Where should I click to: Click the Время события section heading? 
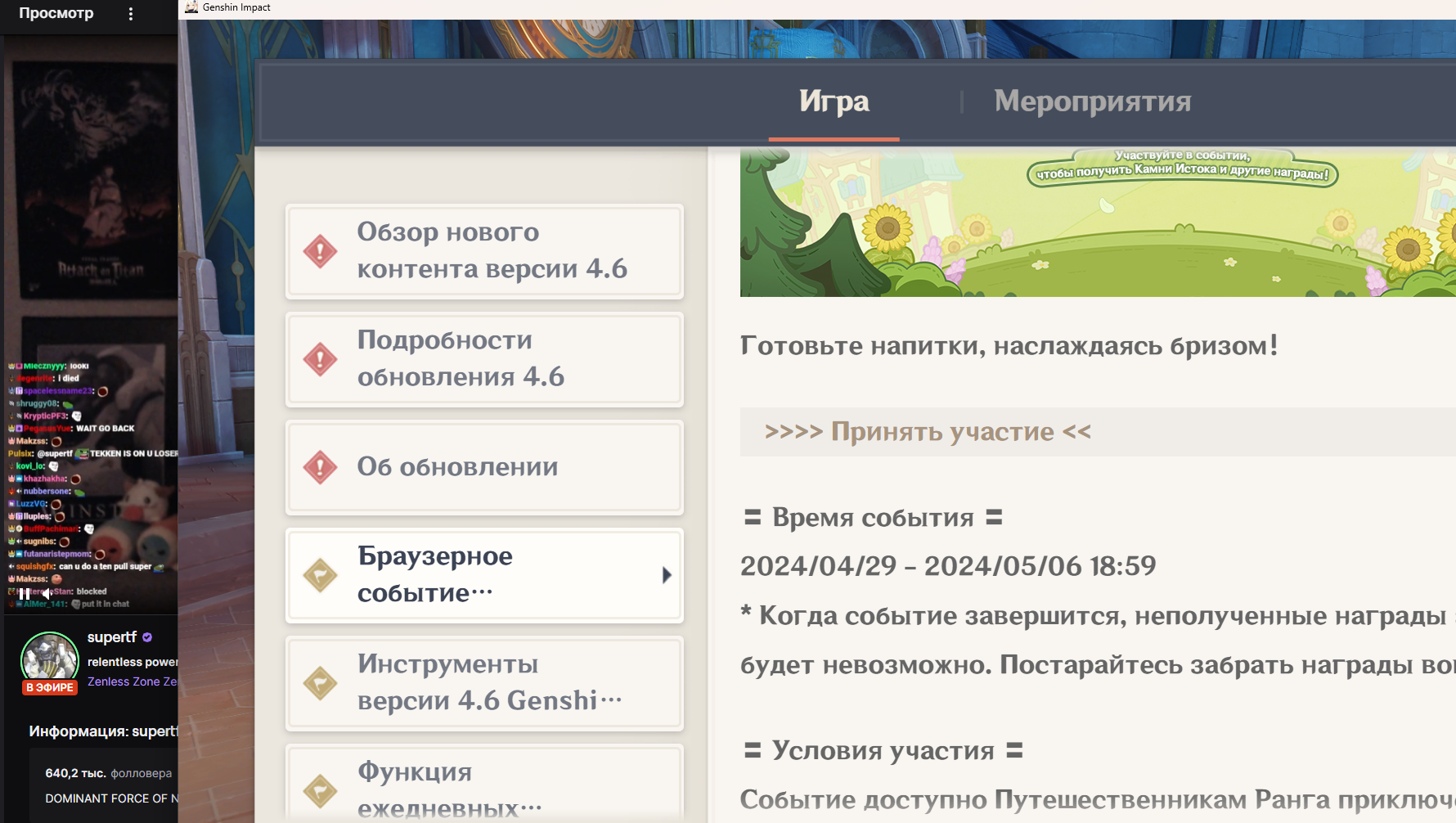point(873,517)
